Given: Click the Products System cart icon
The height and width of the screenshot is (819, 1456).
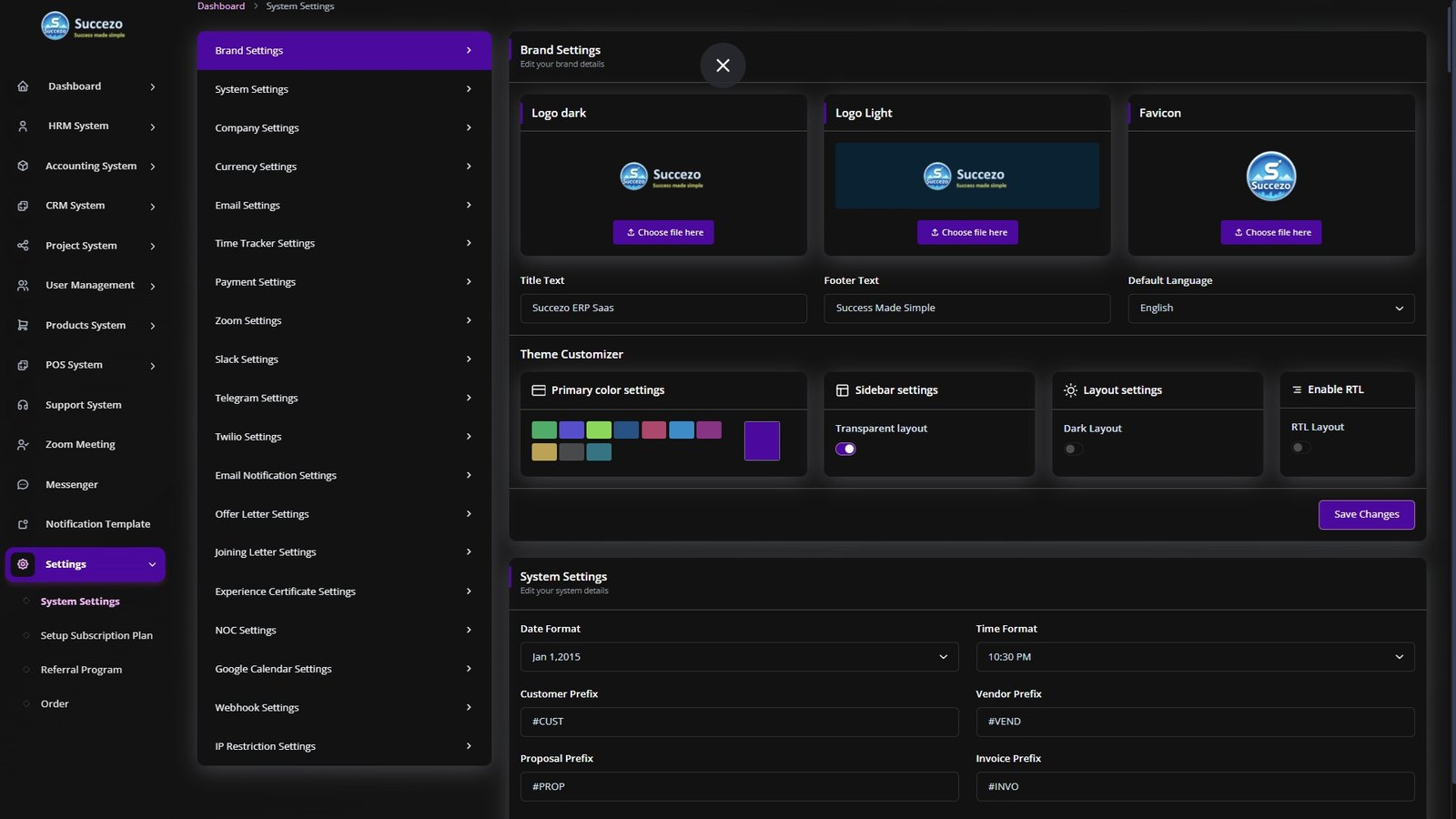Looking at the screenshot, I should coord(23,325).
